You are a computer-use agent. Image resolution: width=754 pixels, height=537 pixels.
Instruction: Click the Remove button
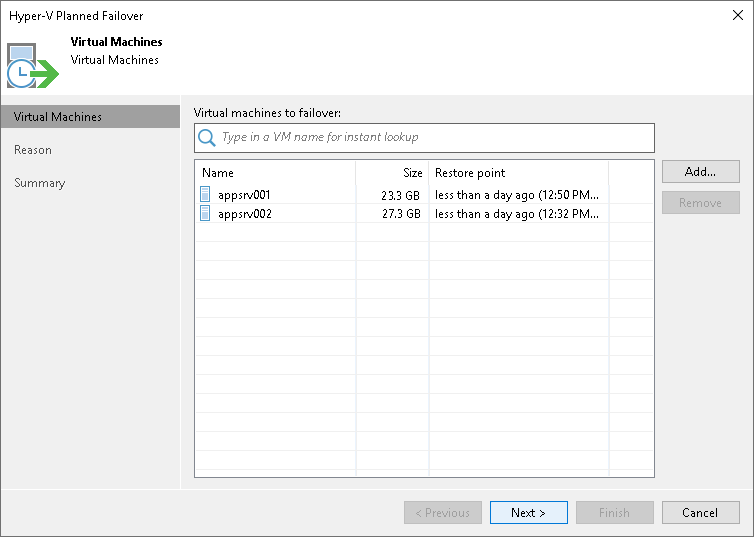(x=701, y=203)
